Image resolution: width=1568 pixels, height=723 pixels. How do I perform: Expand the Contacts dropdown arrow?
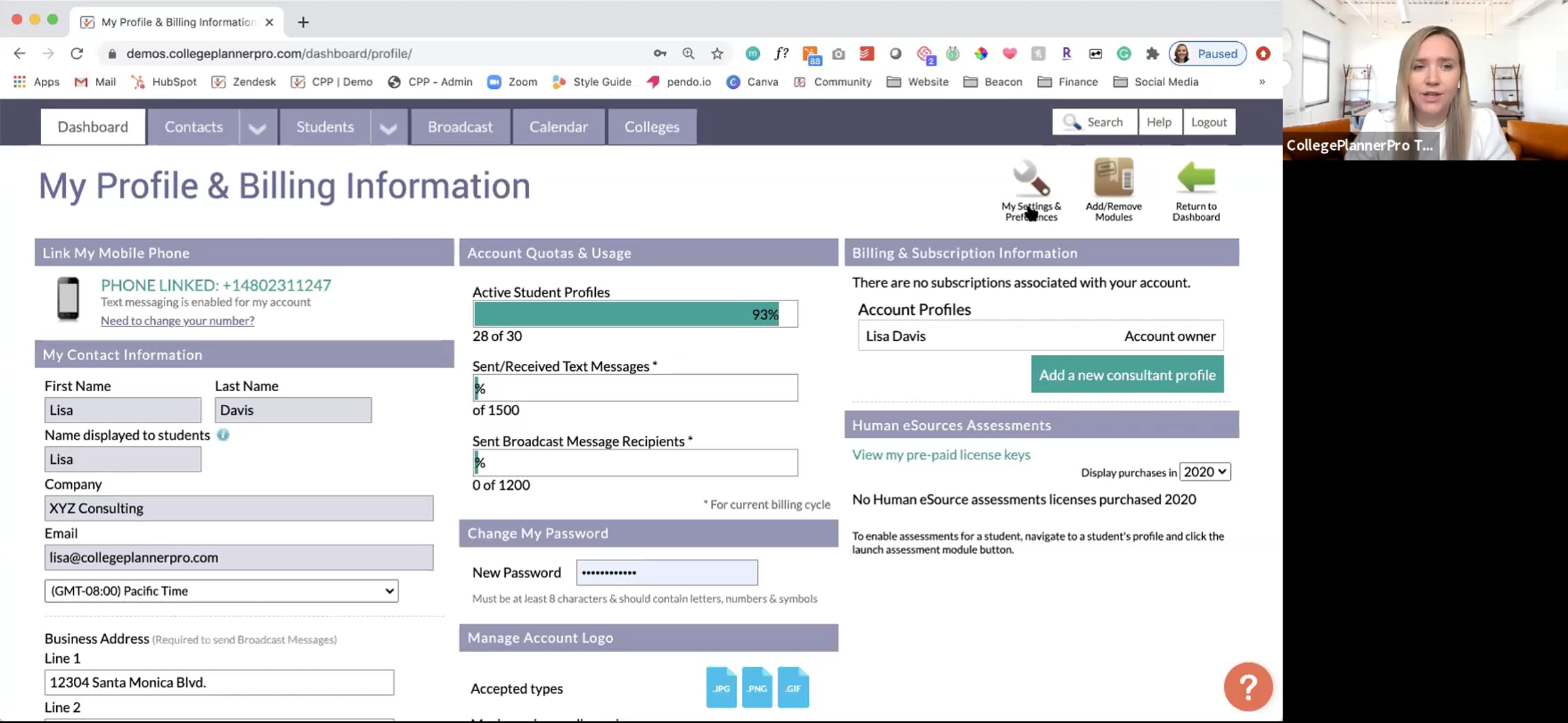tap(257, 127)
